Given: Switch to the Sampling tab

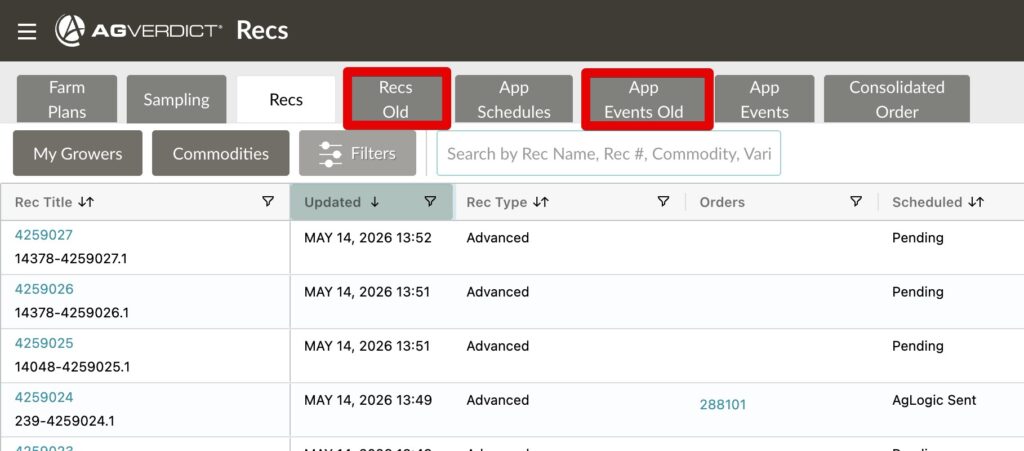Looking at the screenshot, I should coord(176,99).
